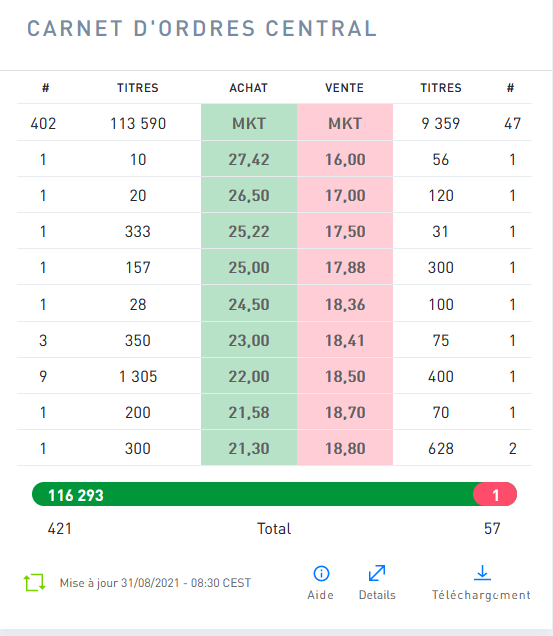
Task: Click the Carnet d'ordres central heading
Action: [x=202, y=29]
